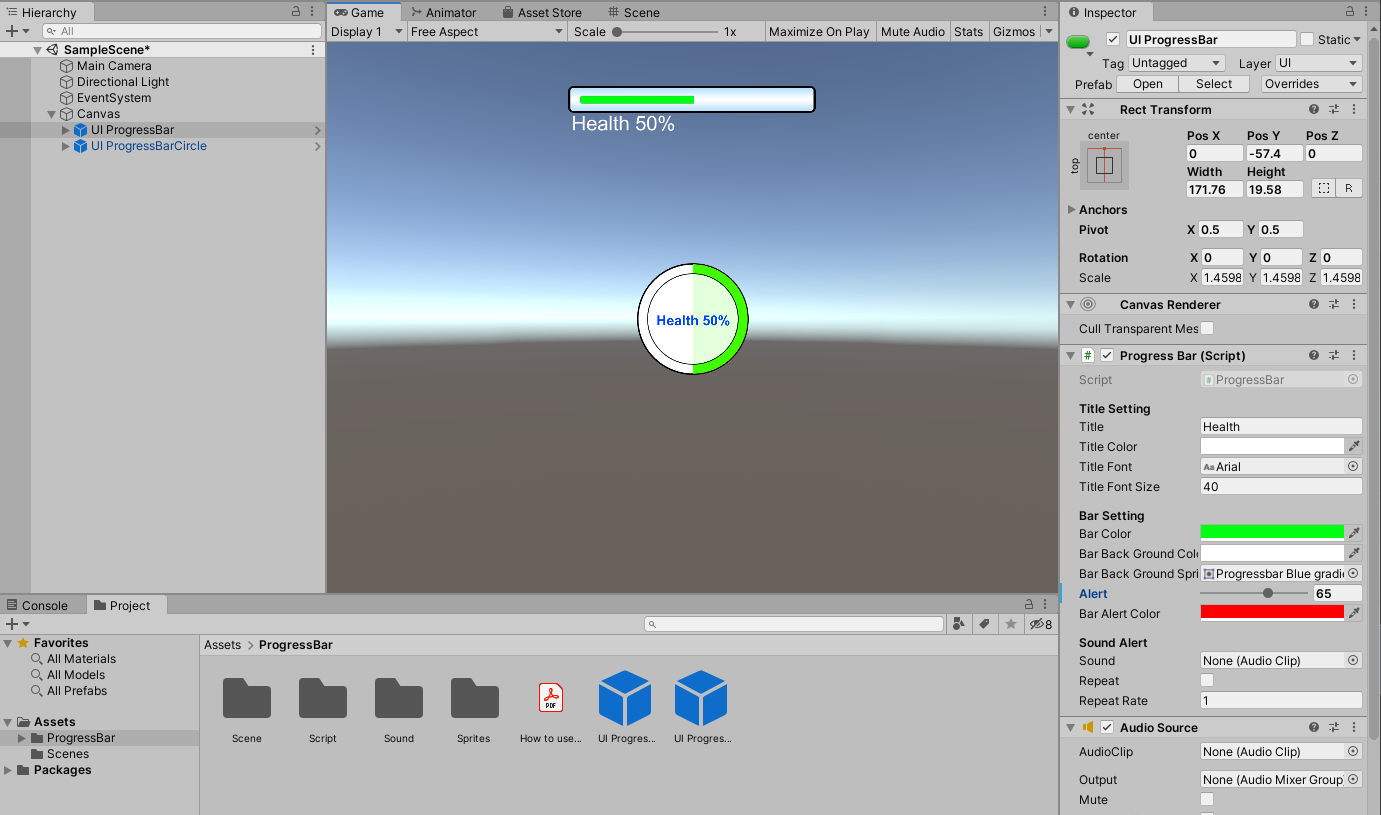
Task: Enable Cull Transparent Mesh checkbox
Action: (x=1207, y=328)
